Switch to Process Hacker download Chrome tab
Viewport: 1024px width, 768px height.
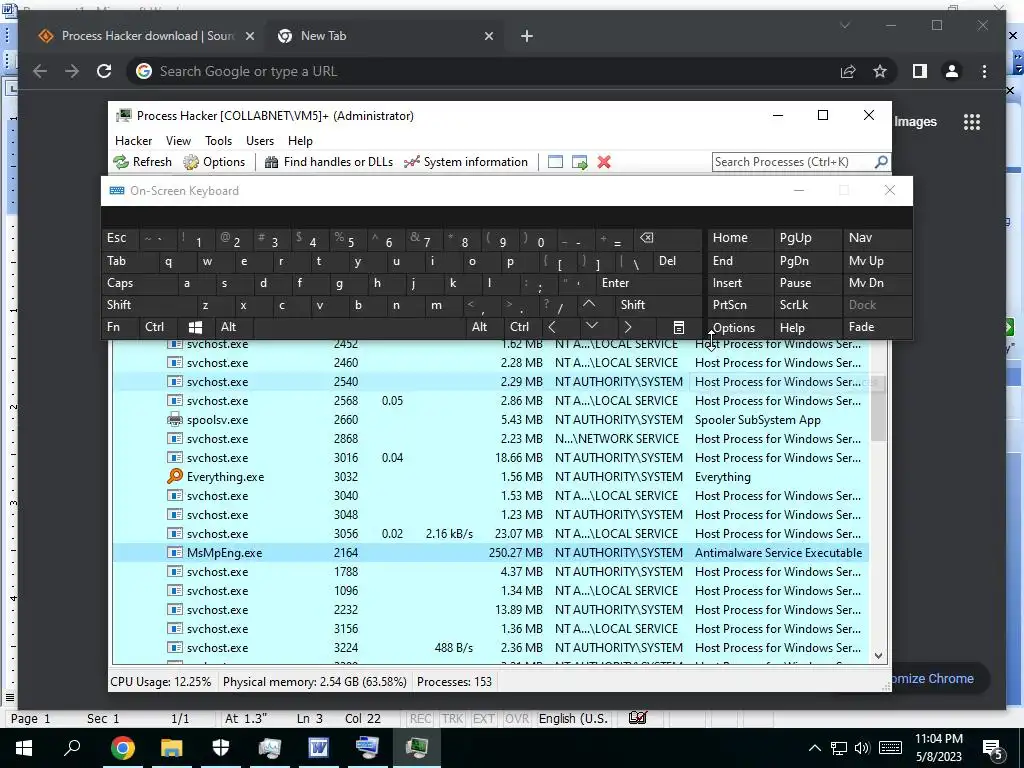(x=145, y=36)
